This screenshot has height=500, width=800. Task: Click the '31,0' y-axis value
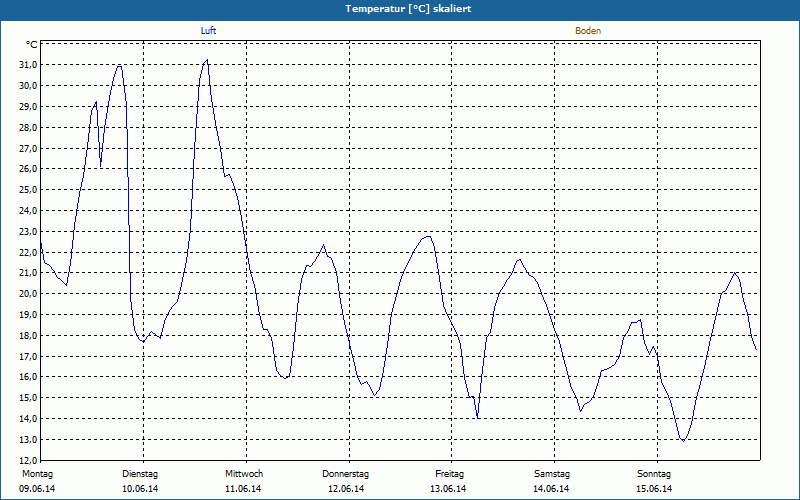28,65
